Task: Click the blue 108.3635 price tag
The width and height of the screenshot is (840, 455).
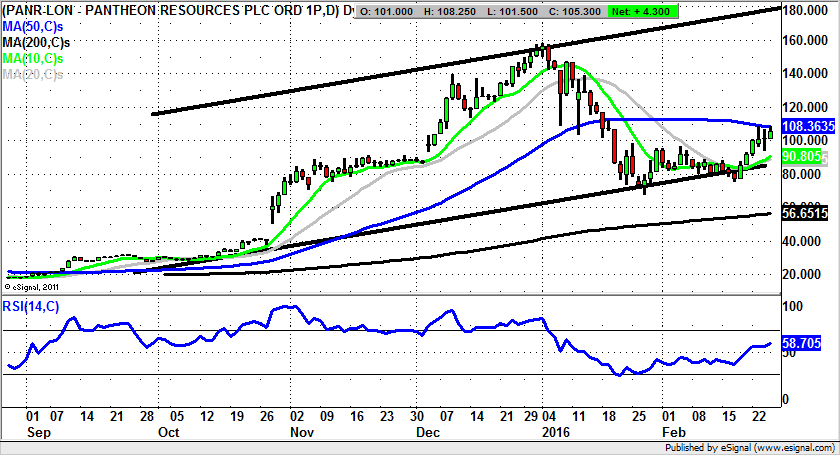Action: [x=805, y=128]
